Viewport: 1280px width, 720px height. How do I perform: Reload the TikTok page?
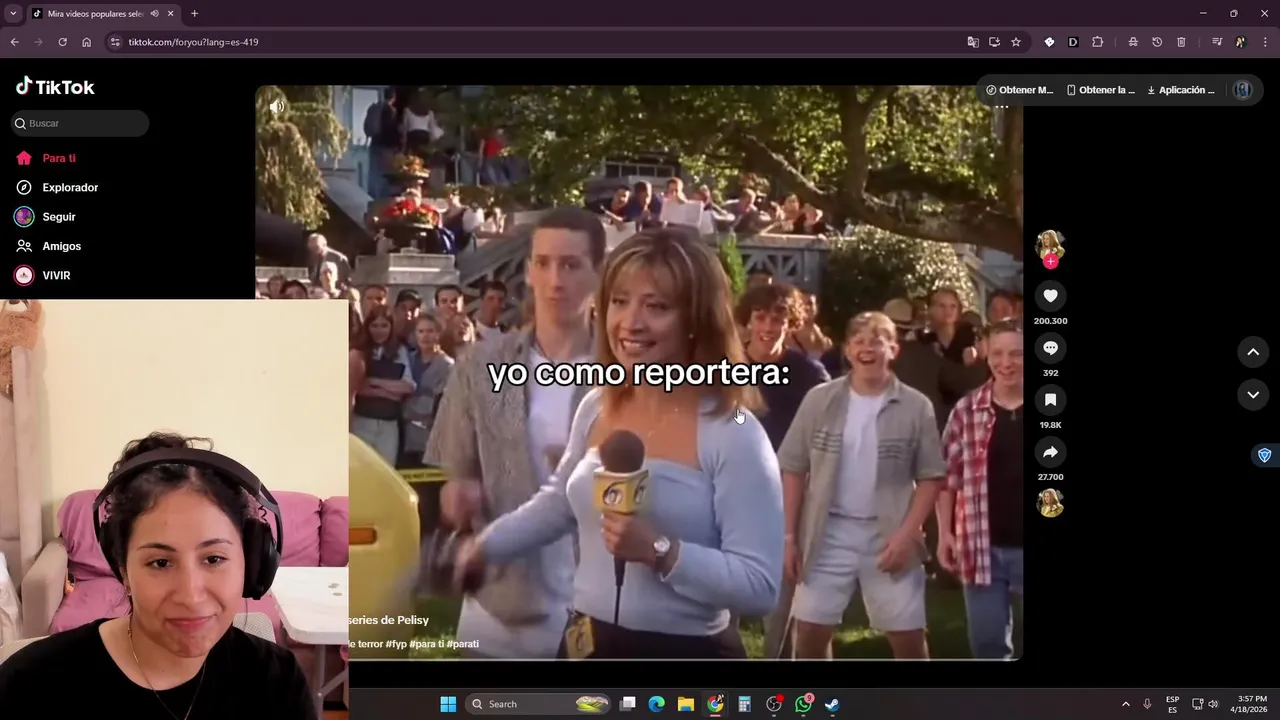(x=62, y=42)
